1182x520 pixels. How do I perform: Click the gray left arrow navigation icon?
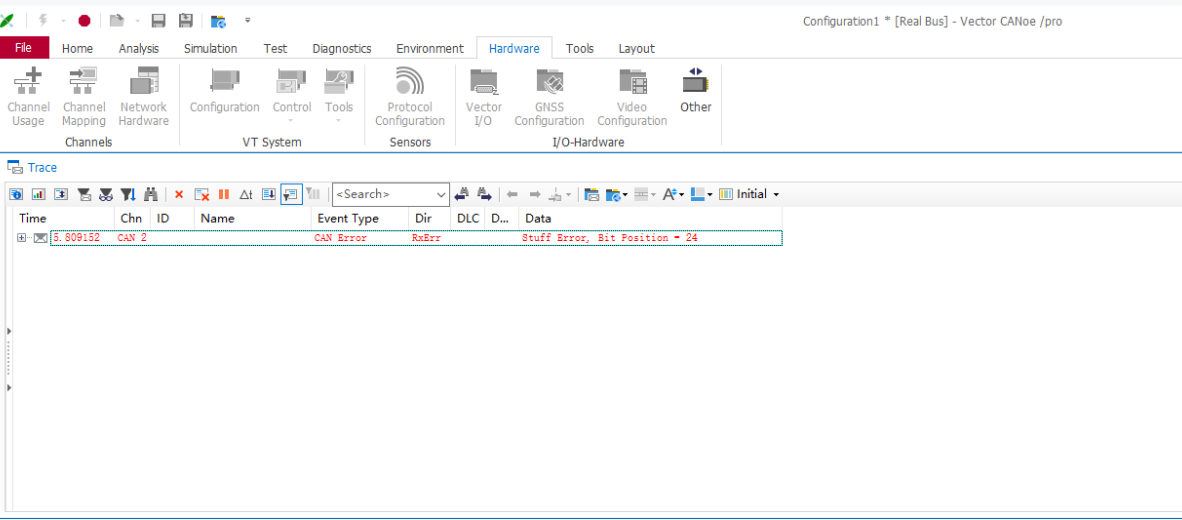click(513, 194)
